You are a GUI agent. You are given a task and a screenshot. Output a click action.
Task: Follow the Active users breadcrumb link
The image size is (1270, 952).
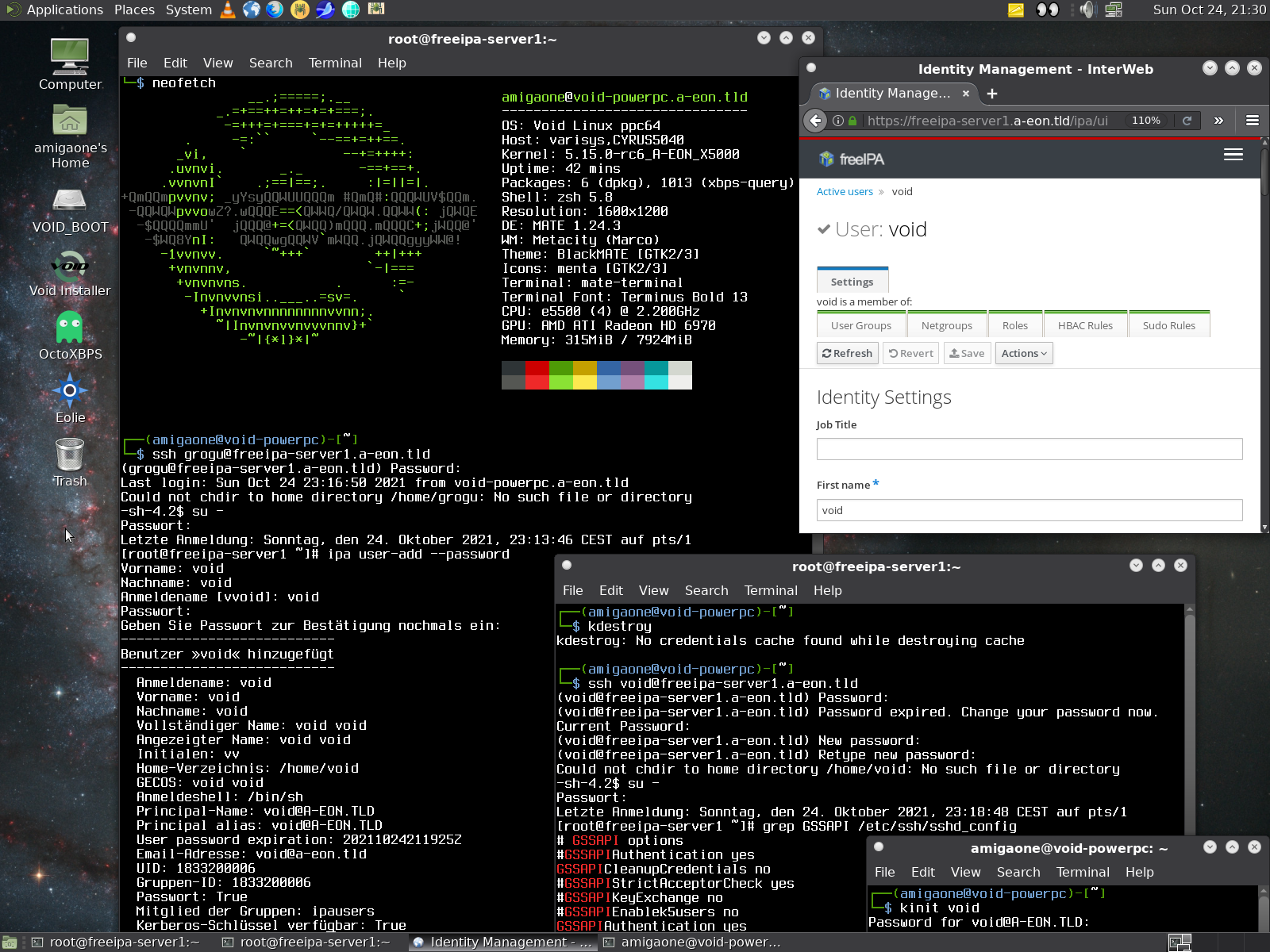[845, 191]
